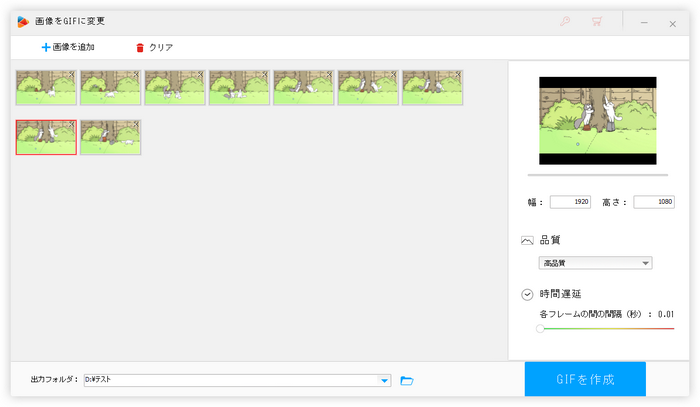The image size is (700, 407).
Task: Open the 高品質 quality dropdown
Action: click(x=595, y=263)
